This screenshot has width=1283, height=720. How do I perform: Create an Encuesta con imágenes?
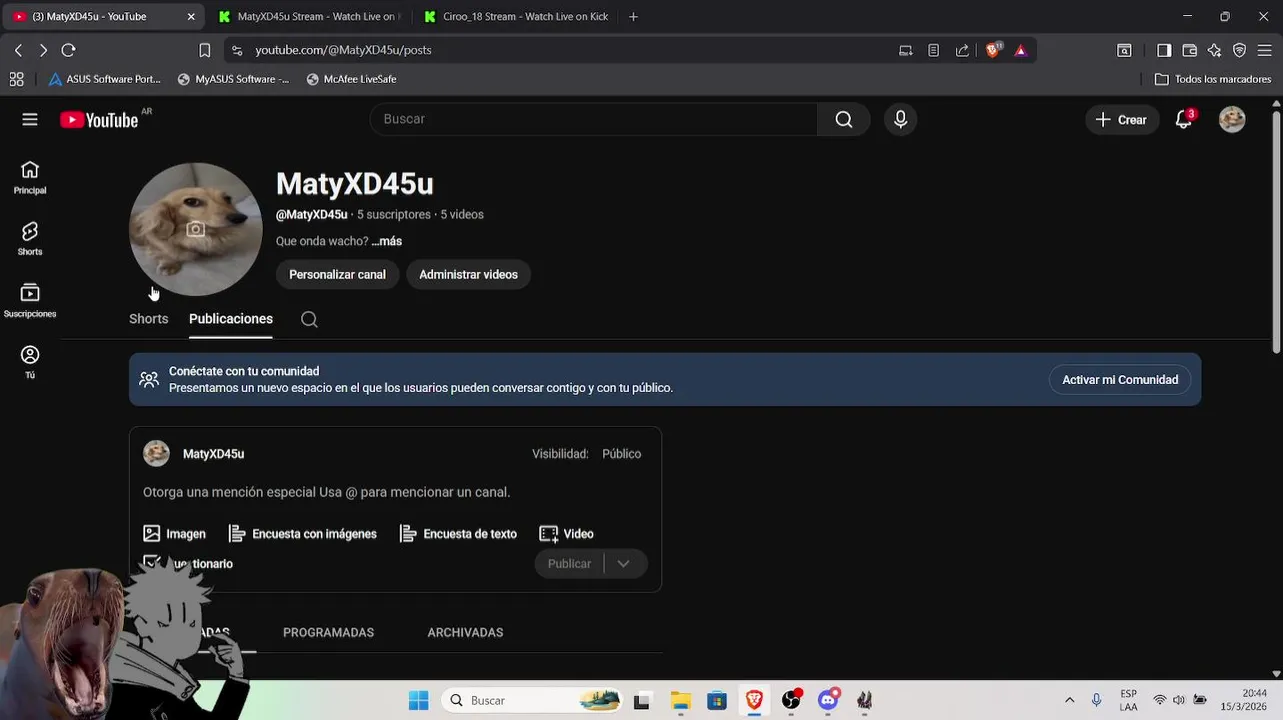[303, 534]
